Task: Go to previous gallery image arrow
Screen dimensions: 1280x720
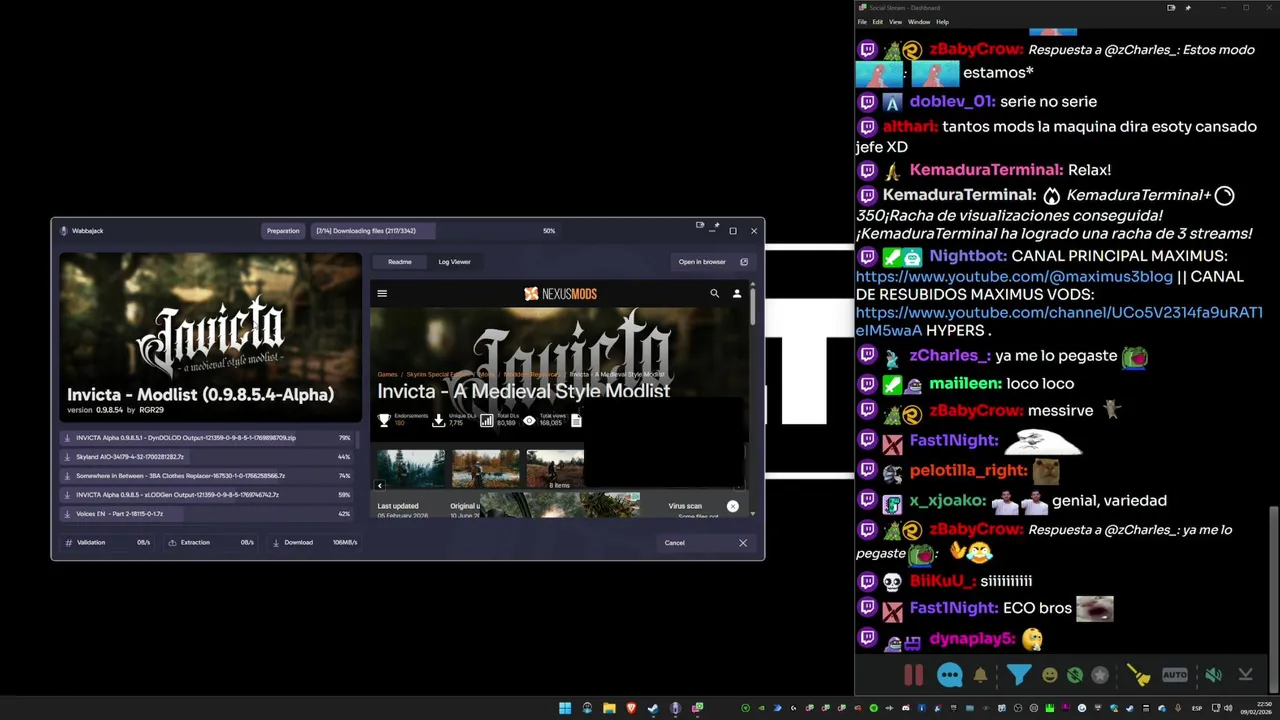Action: pyautogui.click(x=380, y=485)
